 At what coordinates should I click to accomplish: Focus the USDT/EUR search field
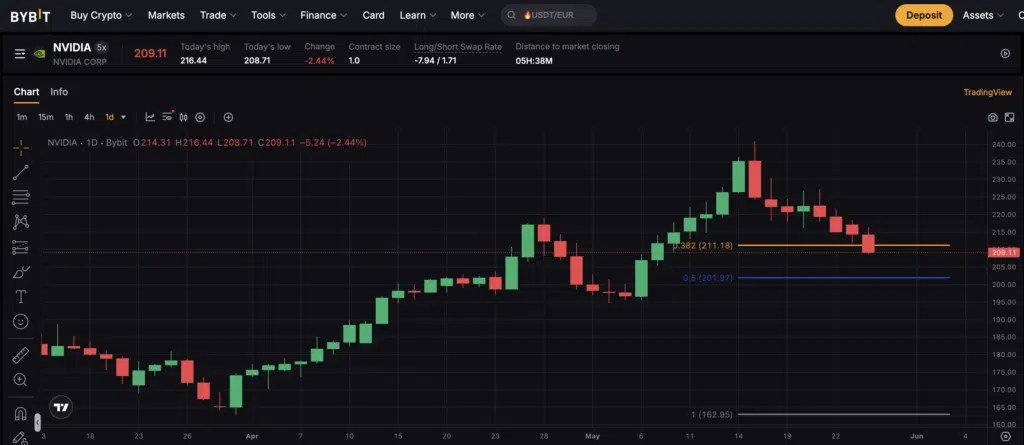(549, 15)
